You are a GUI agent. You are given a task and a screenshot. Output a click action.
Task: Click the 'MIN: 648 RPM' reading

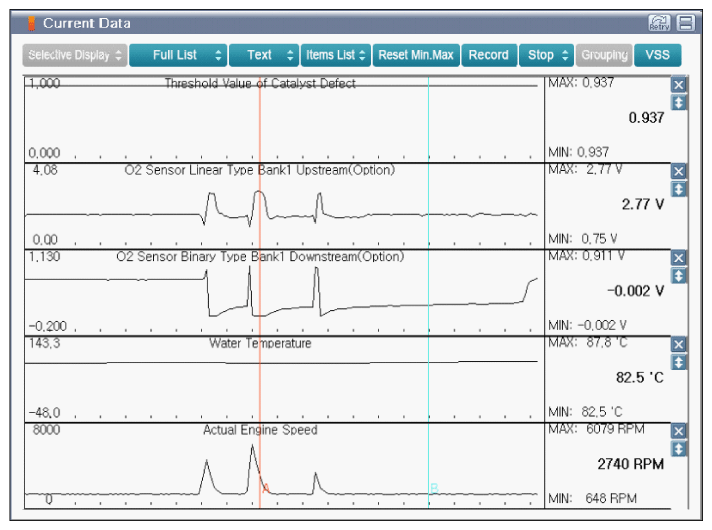point(593,498)
